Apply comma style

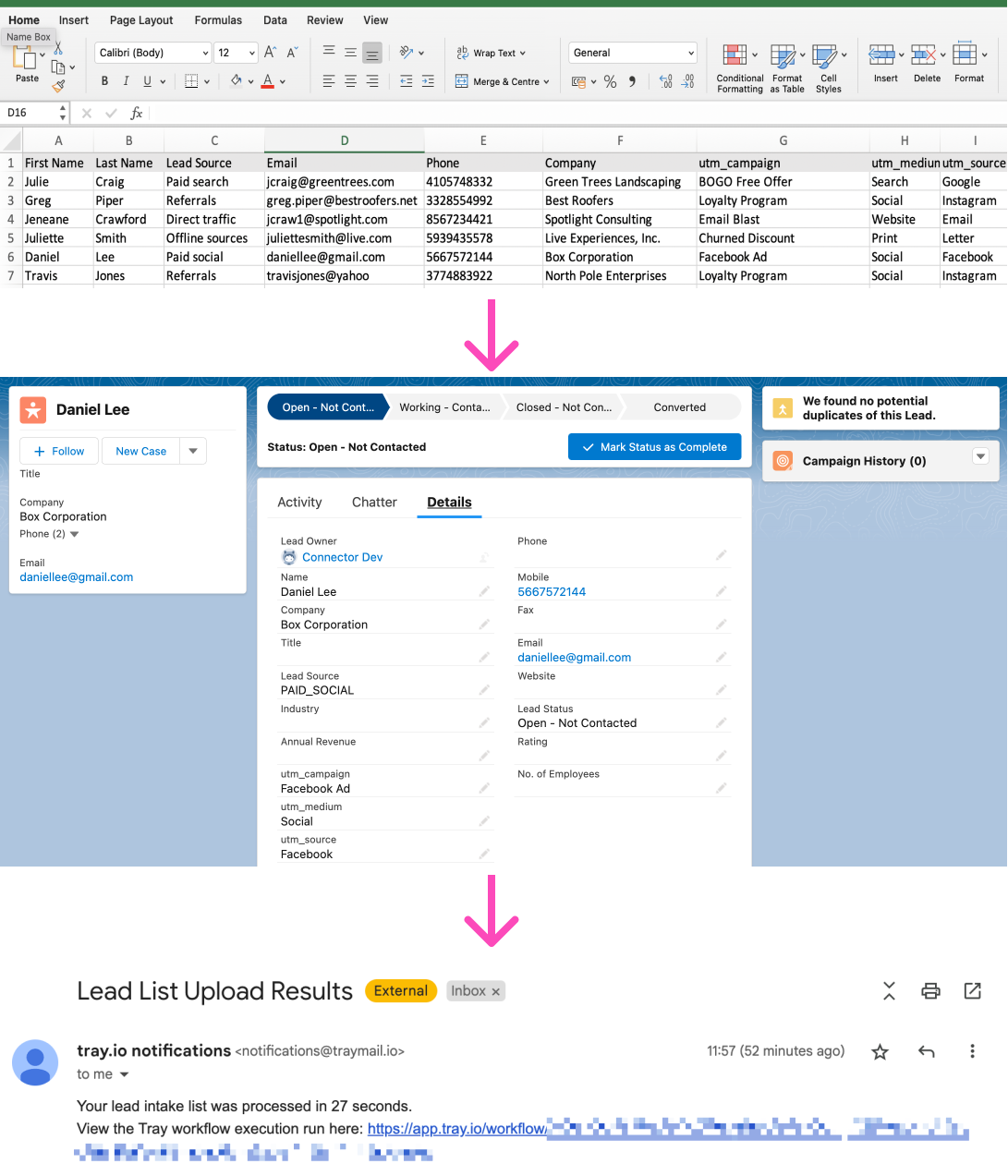point(632,81)
